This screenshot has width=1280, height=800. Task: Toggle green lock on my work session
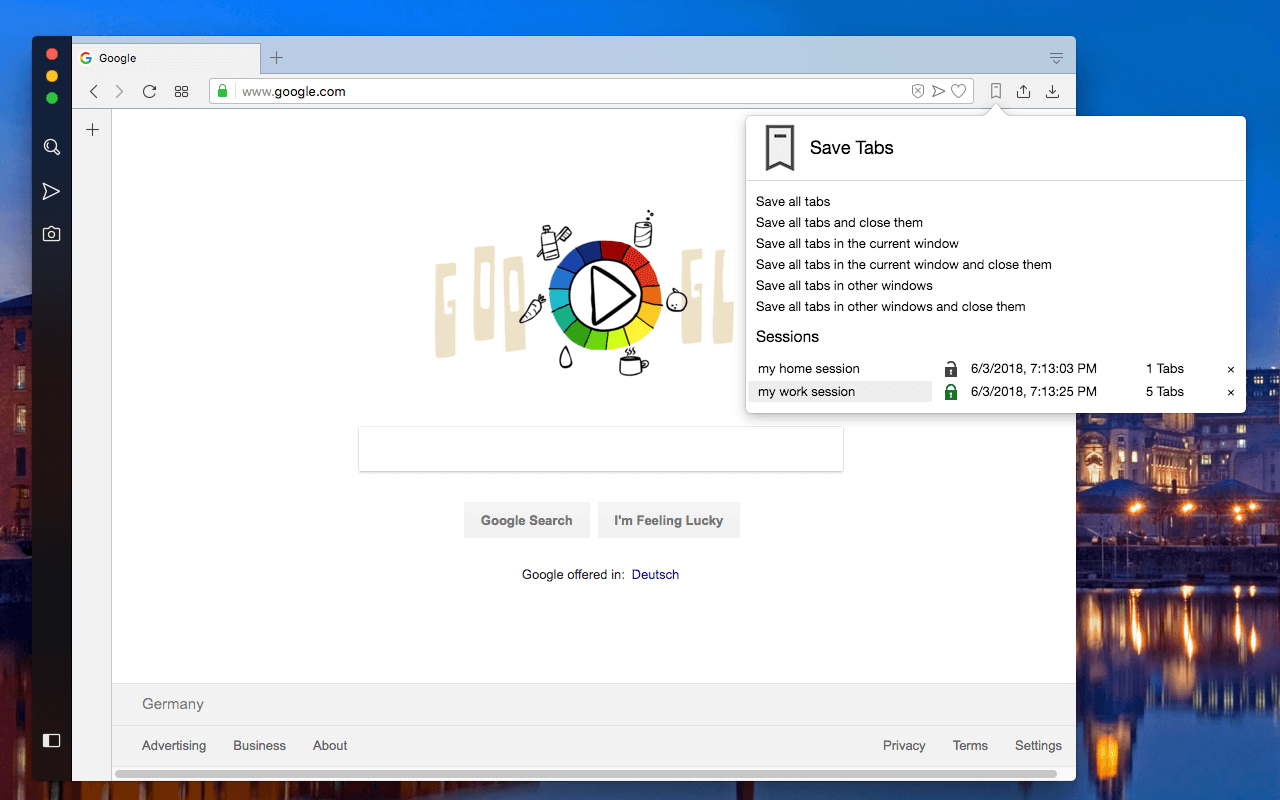[951, 392]
